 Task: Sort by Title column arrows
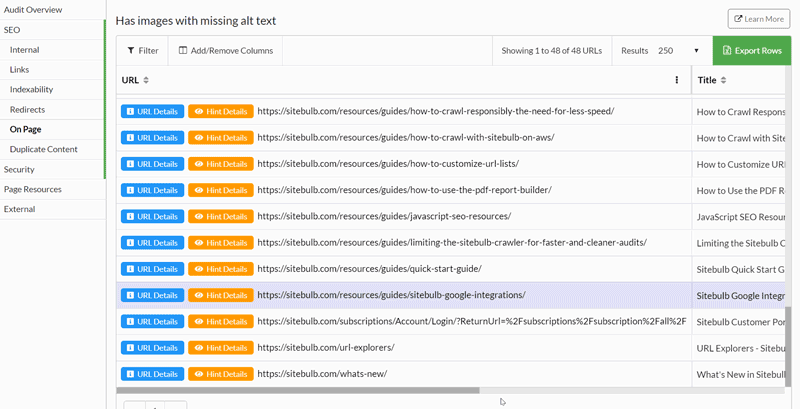[723, 80]
